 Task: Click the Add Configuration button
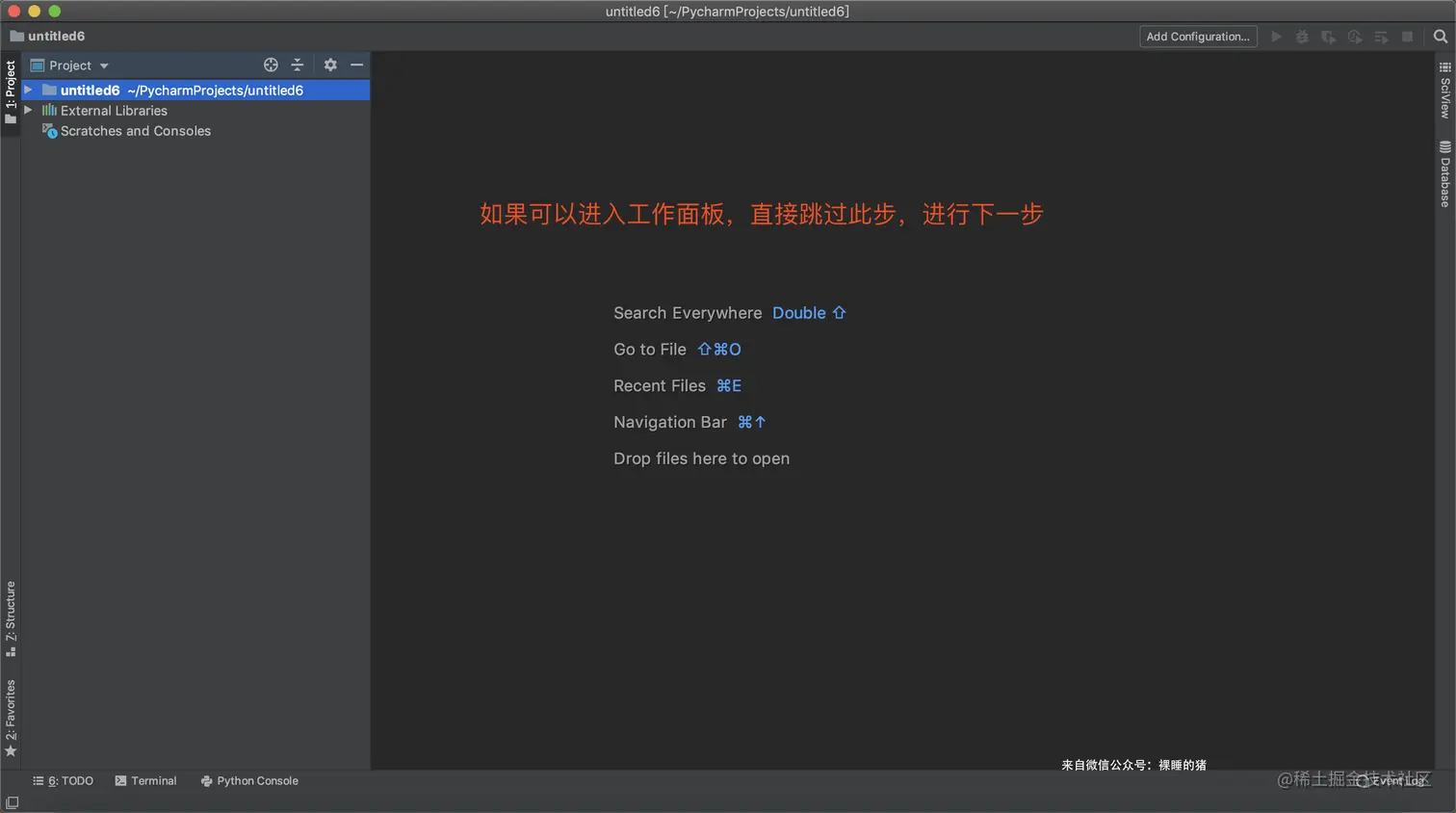[1197, 36]
